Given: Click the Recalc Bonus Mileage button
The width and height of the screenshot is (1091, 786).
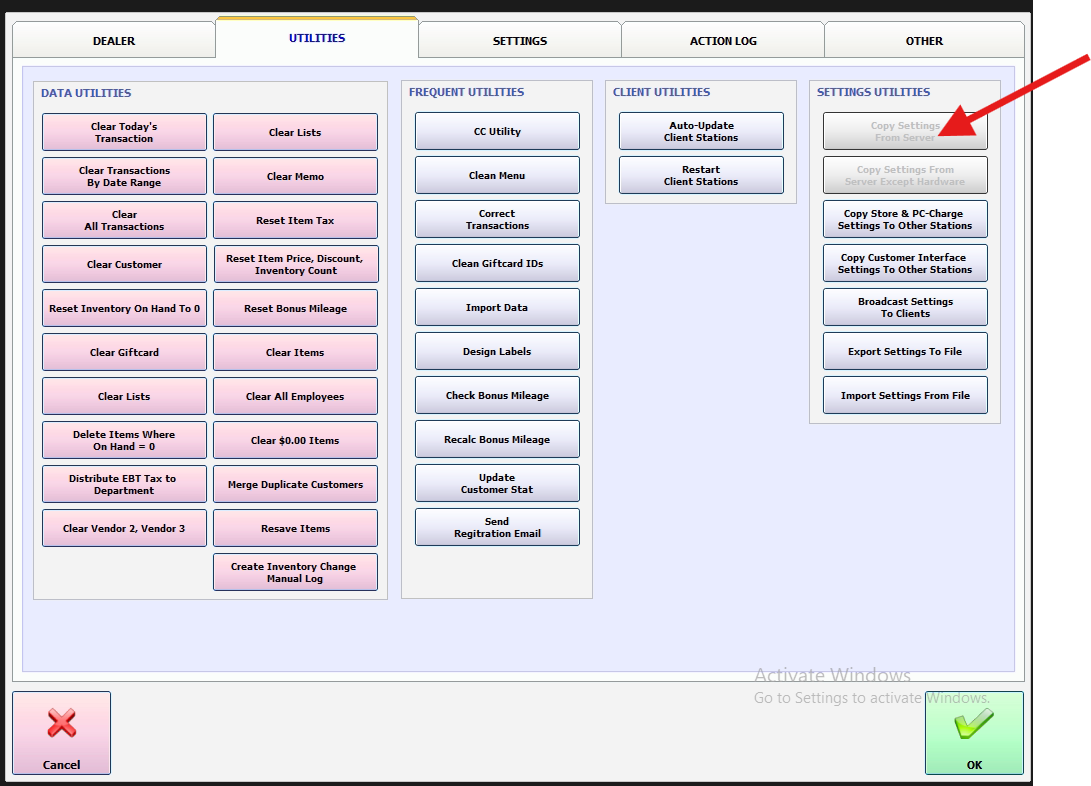Looking at the screenshot, I should pyautogui.click(x=497, y=439).
